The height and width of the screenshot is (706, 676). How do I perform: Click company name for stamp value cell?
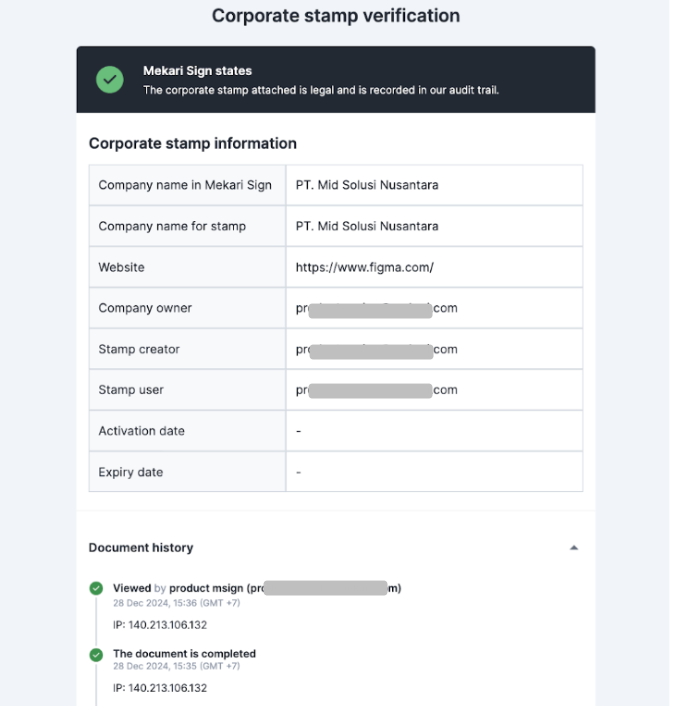434,226
